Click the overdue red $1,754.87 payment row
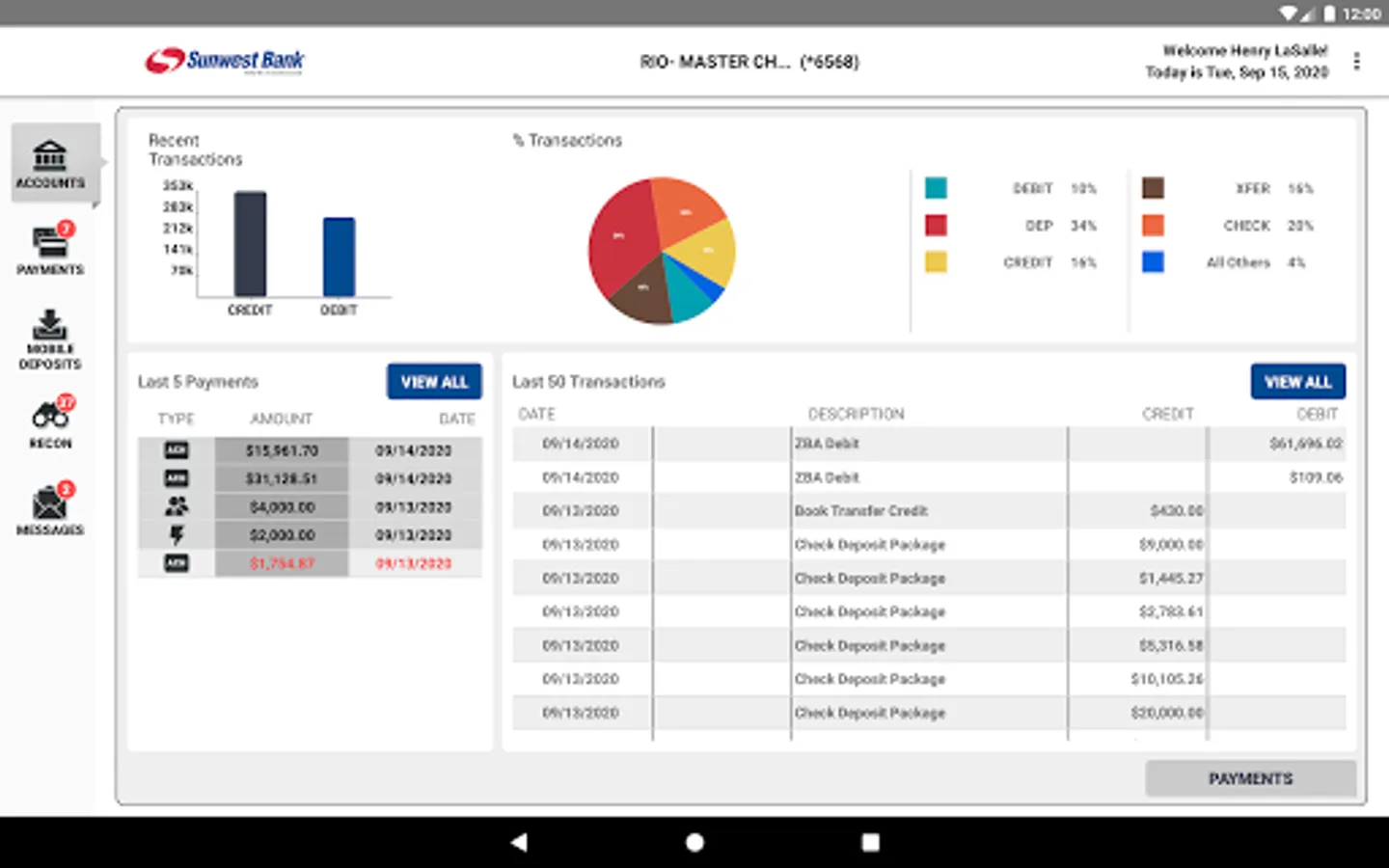The width and height of the screenshot is (1389, 868). [x=310, y=563]
